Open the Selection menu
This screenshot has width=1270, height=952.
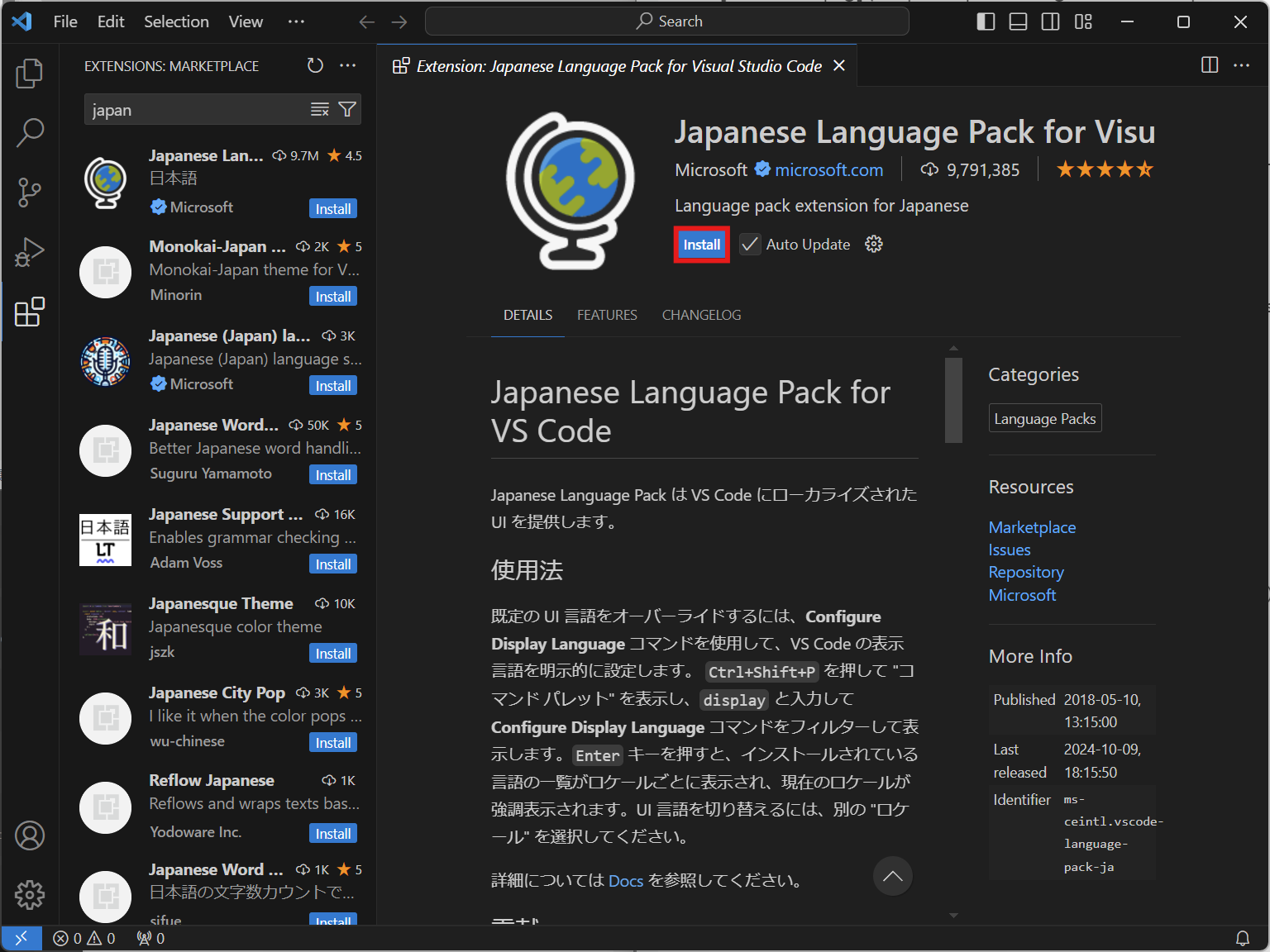176,21
